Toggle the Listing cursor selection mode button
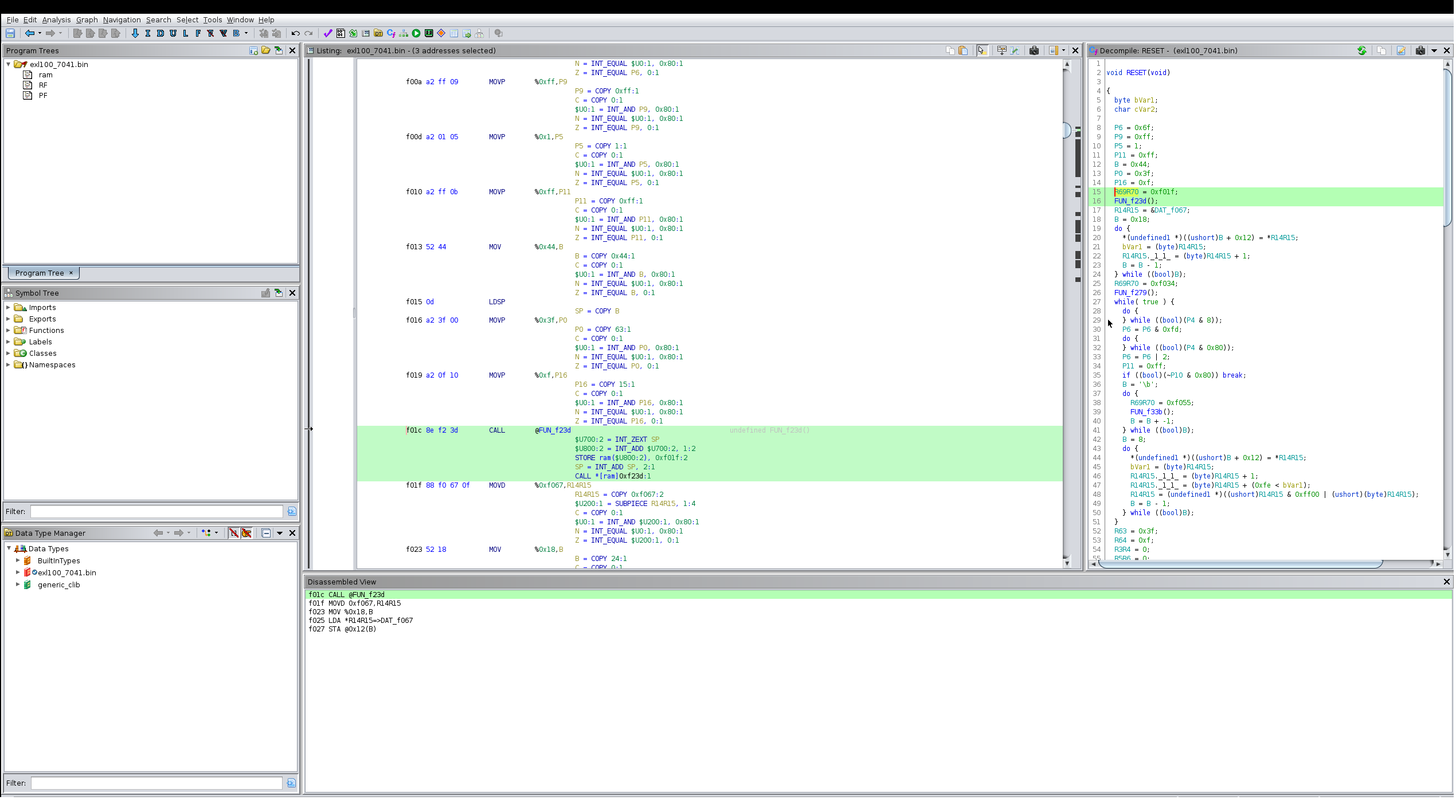Viewport: 1456px width, 812px height. click(x=983, y=50)
